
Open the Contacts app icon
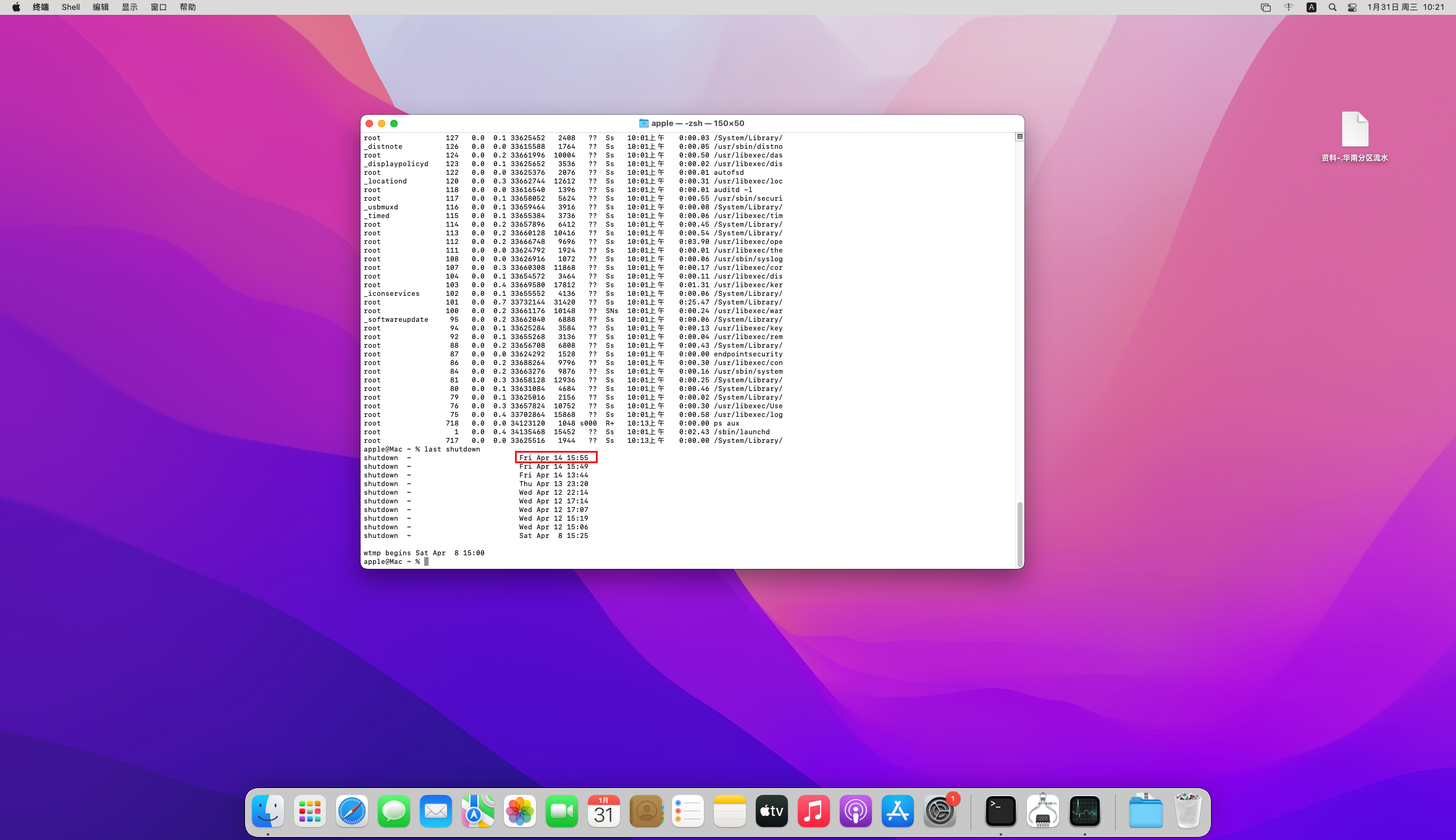coord(646,811)
